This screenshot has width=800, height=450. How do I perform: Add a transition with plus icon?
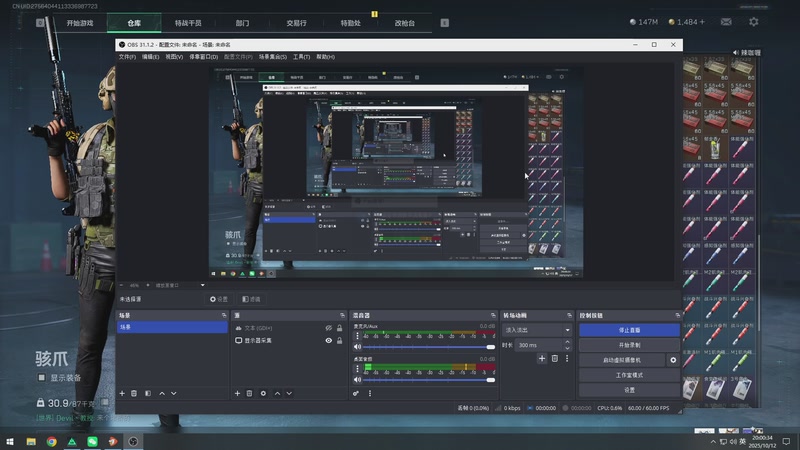pos(542,359)
